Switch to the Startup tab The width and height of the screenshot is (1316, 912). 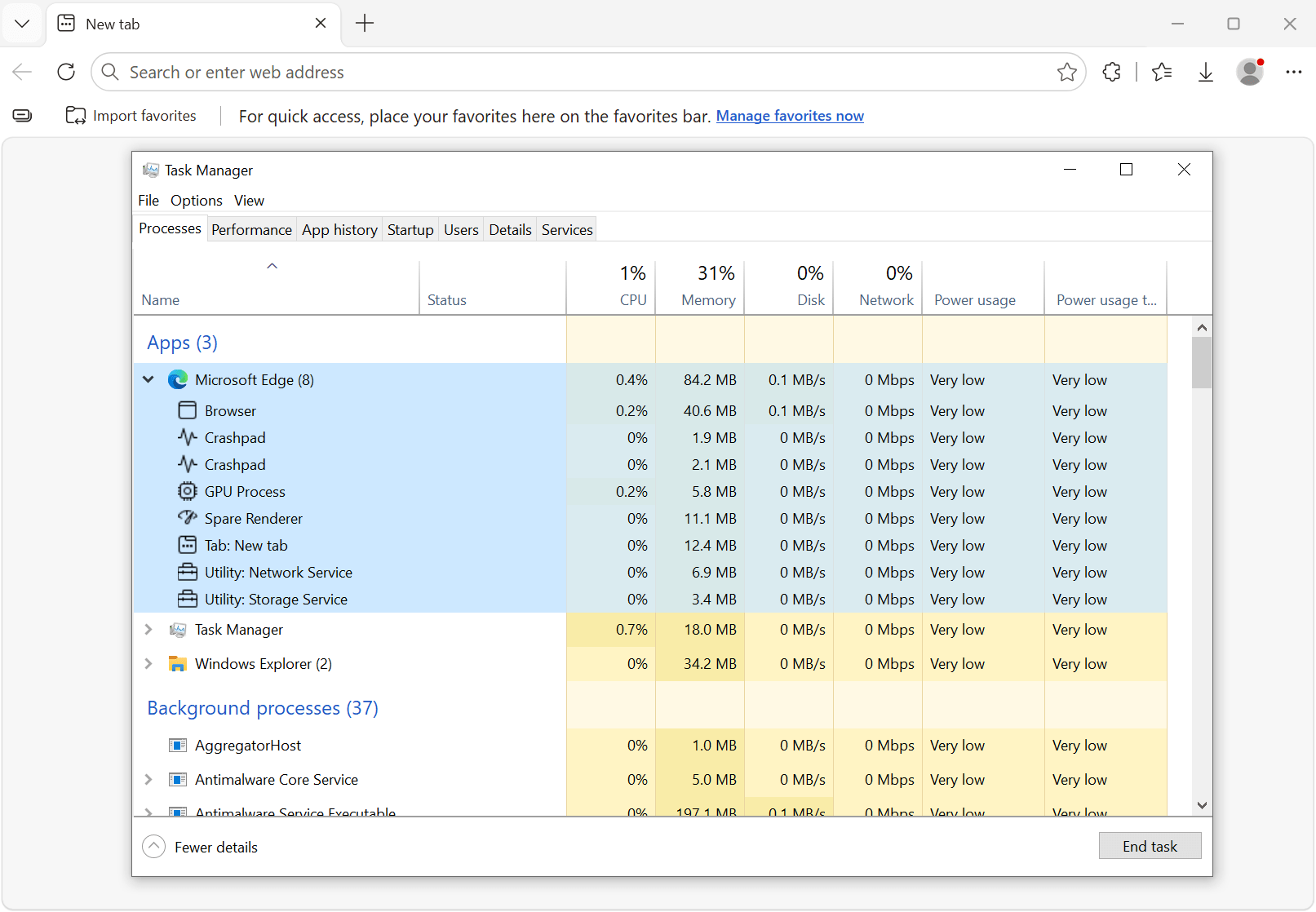[x=410, y=229]
